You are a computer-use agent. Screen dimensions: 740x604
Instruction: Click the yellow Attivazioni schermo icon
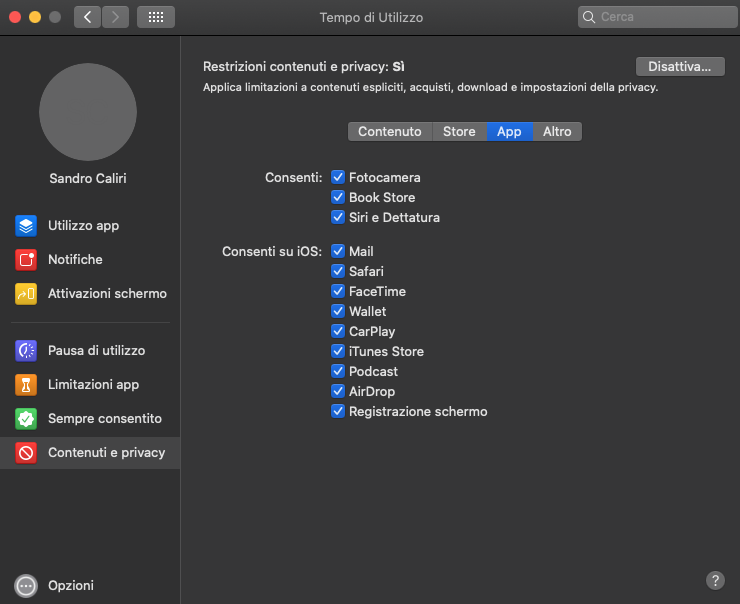click(x=26, y=294)
